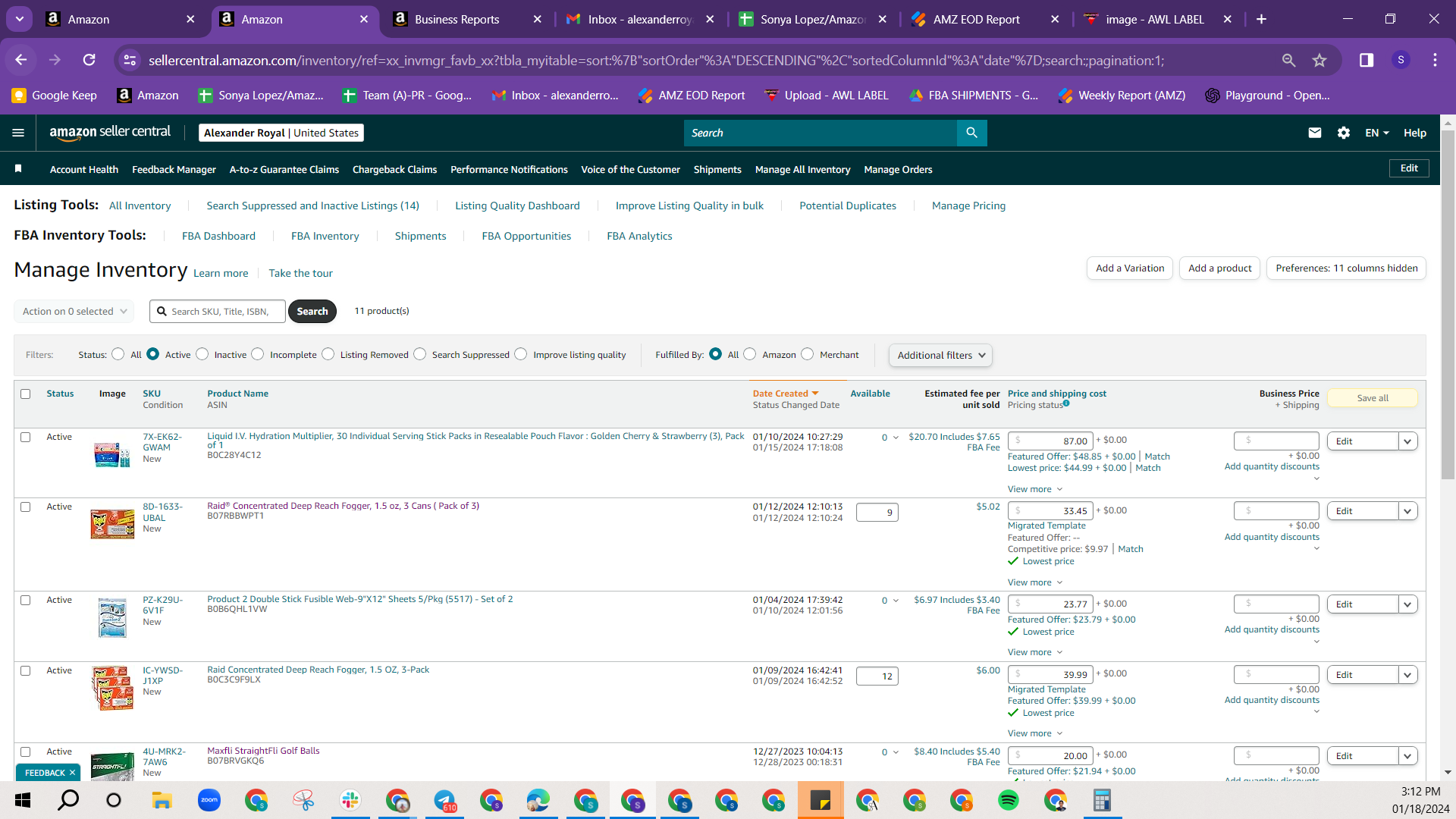Open Slack from the taskbar

click(350, 800)
